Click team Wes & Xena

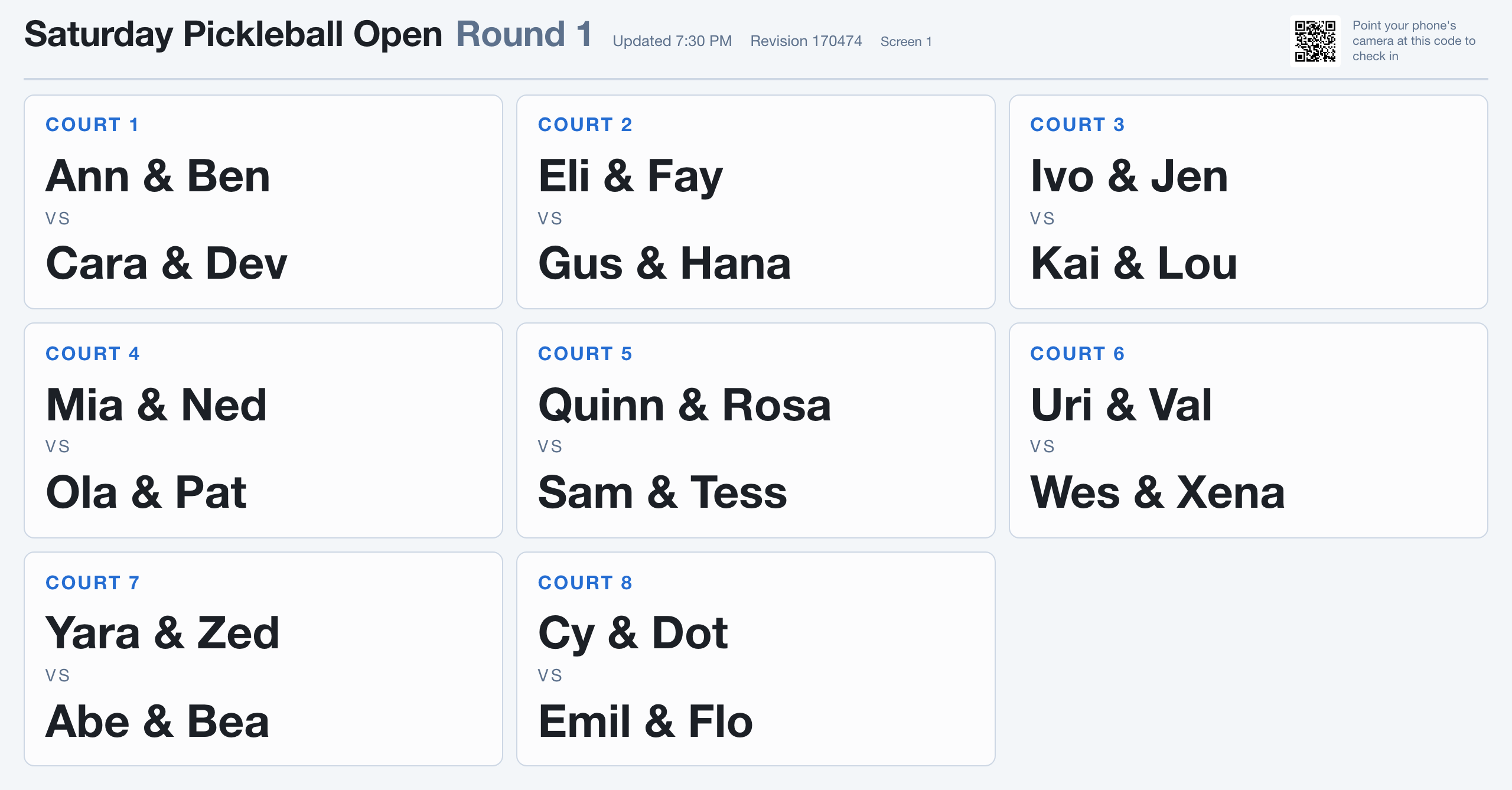click(1158, 492)
